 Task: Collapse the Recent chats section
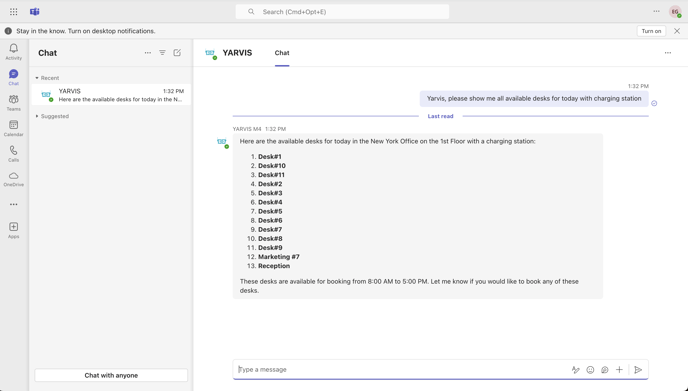(47, 78)
